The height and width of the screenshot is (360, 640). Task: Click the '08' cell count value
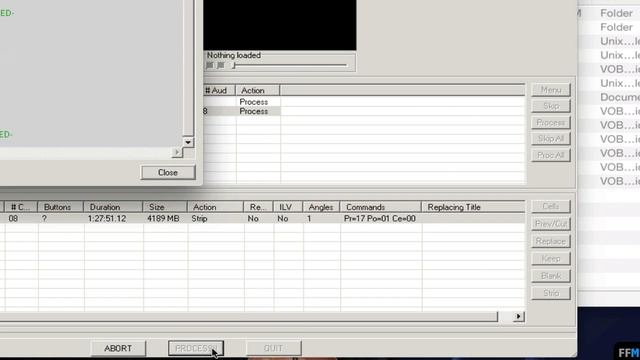(x=13, y=218)
